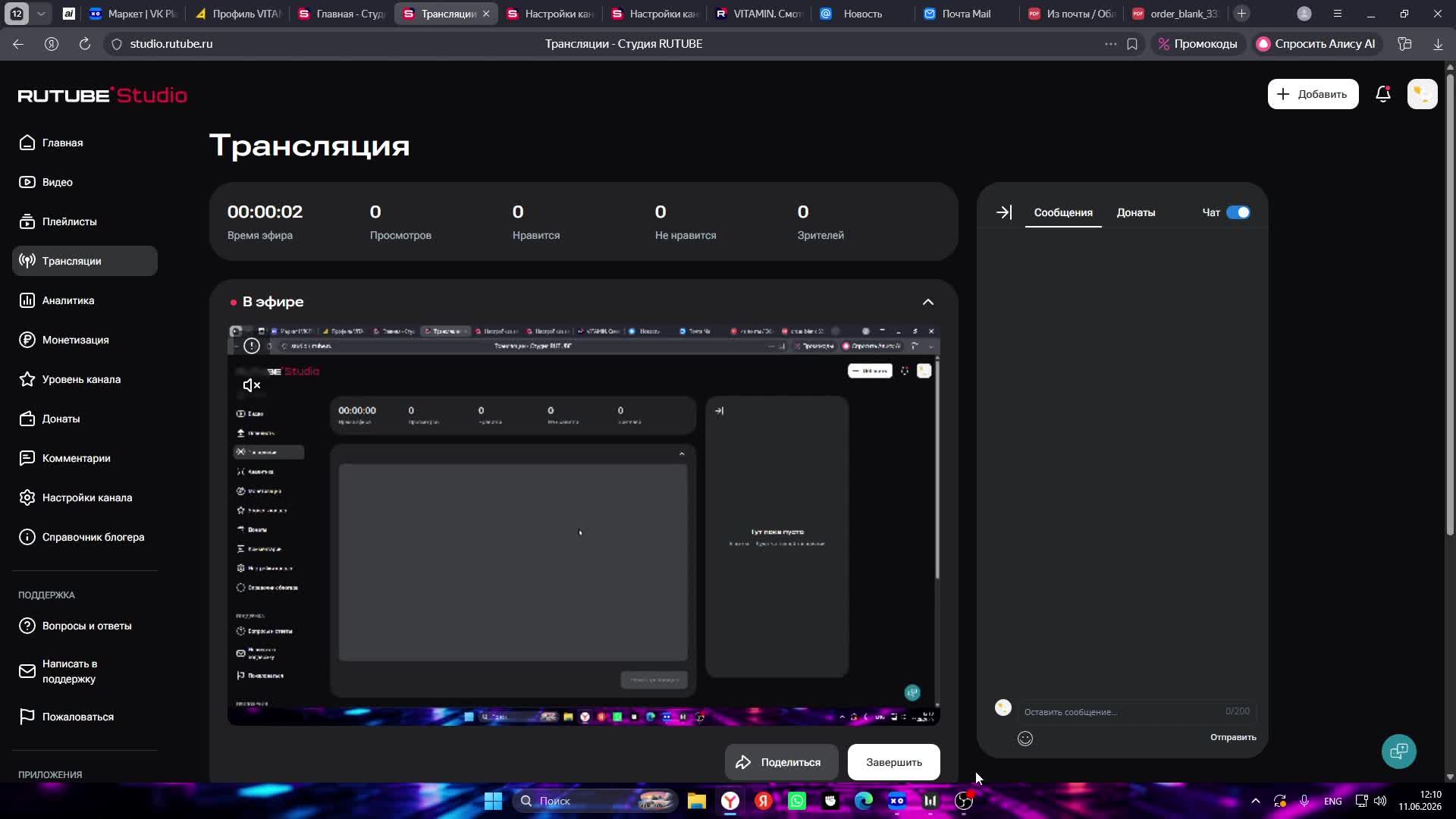
Task: Click the live stream preview video
Action: coord(583,525)
